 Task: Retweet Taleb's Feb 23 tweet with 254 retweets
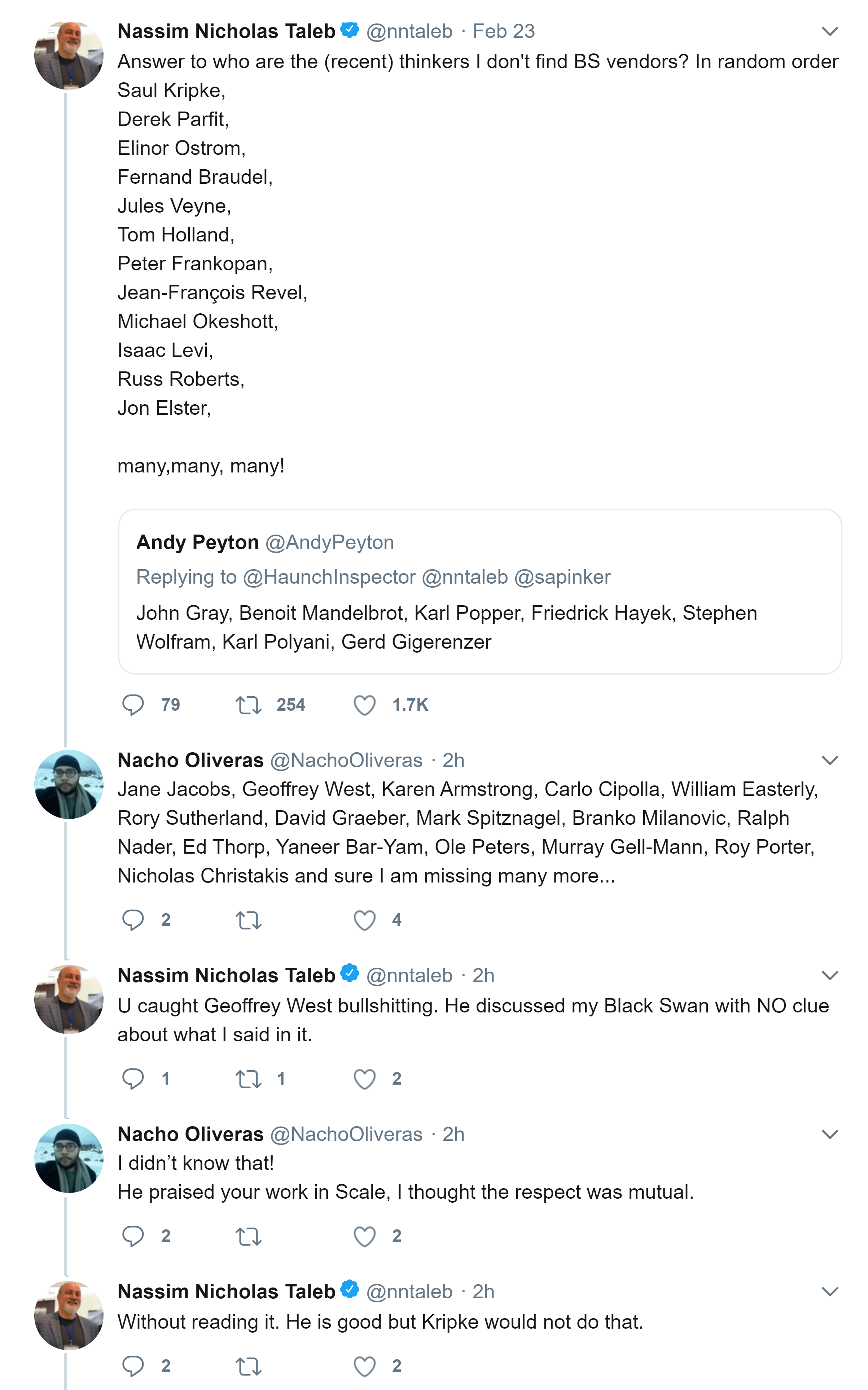(x=249, y=704)
